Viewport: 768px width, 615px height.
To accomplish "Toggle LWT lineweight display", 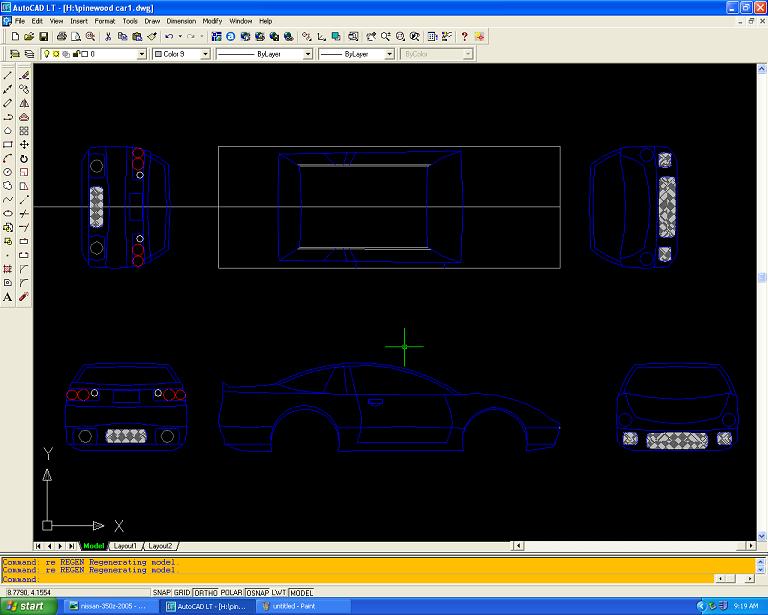I will pyautogui.click(x=279, y=592).
